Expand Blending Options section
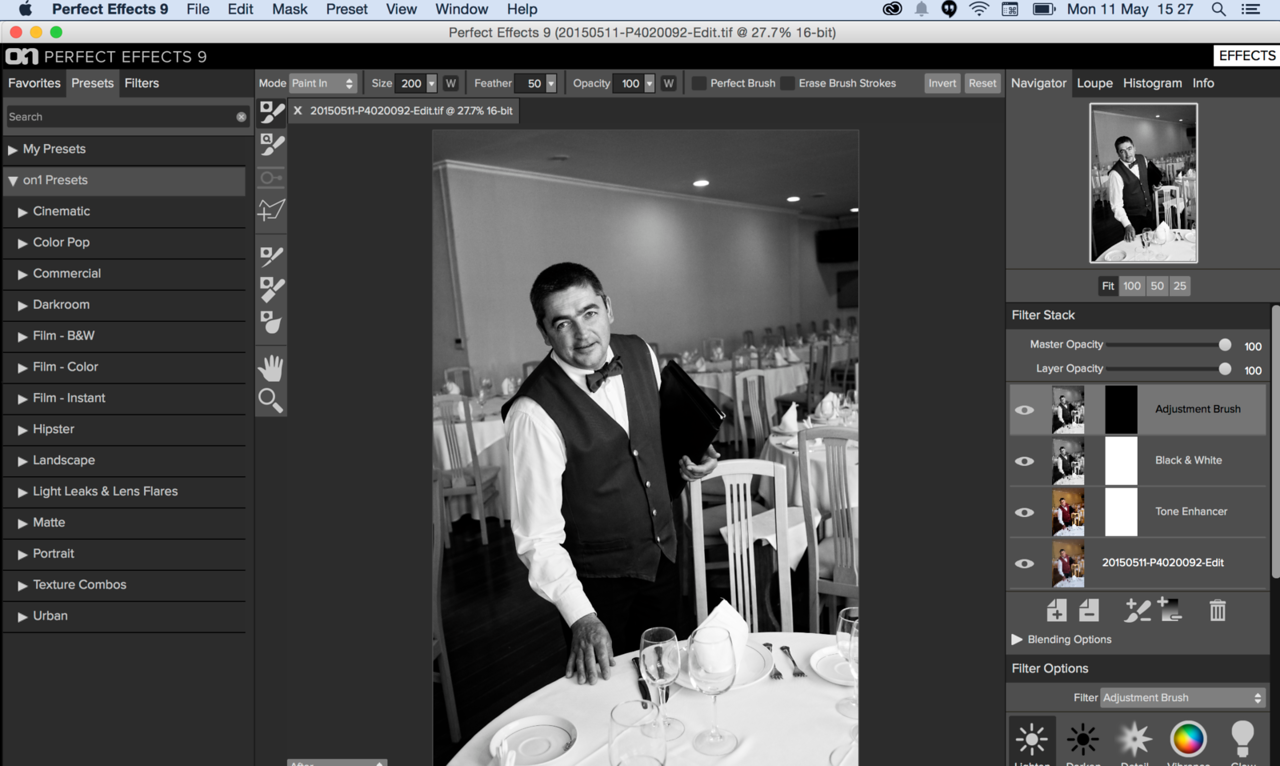Screen dimensions: 1280x766 (x=1017, y=639)
